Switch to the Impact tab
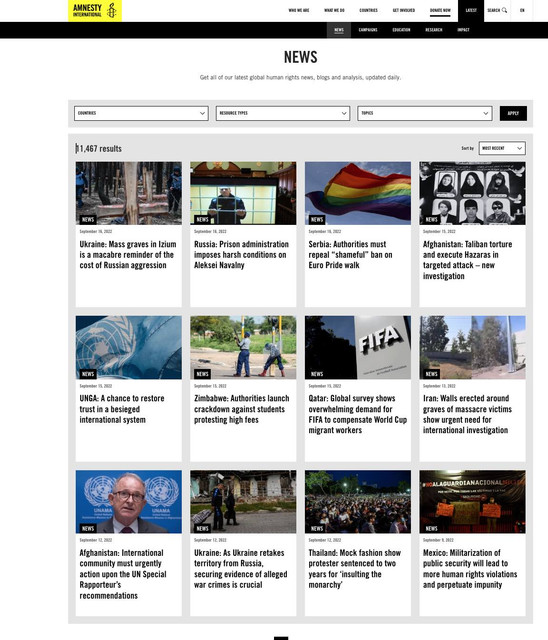This screenshot has height=640, width=548. coord(463,30)
